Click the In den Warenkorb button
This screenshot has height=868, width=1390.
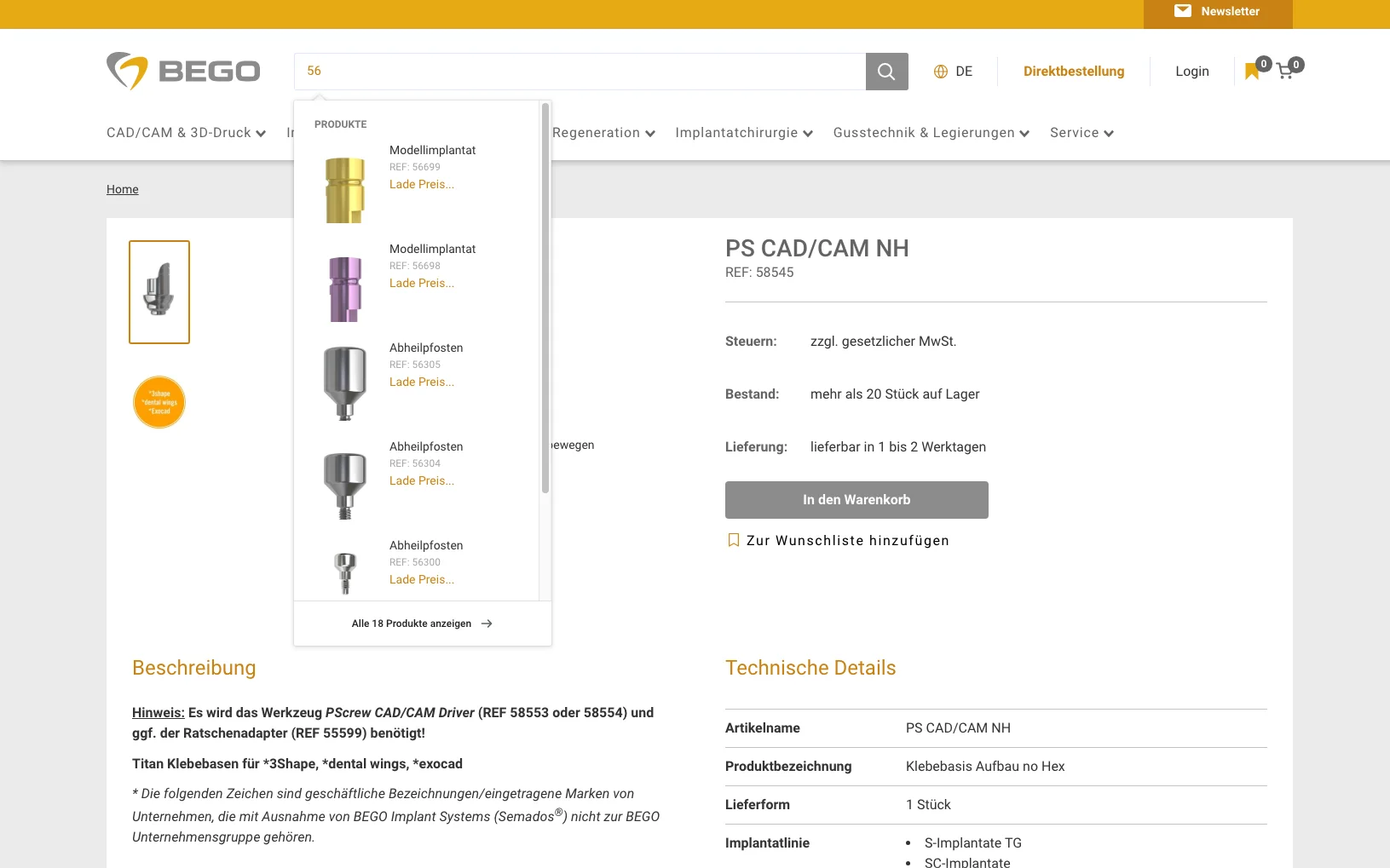click(856, 500)
